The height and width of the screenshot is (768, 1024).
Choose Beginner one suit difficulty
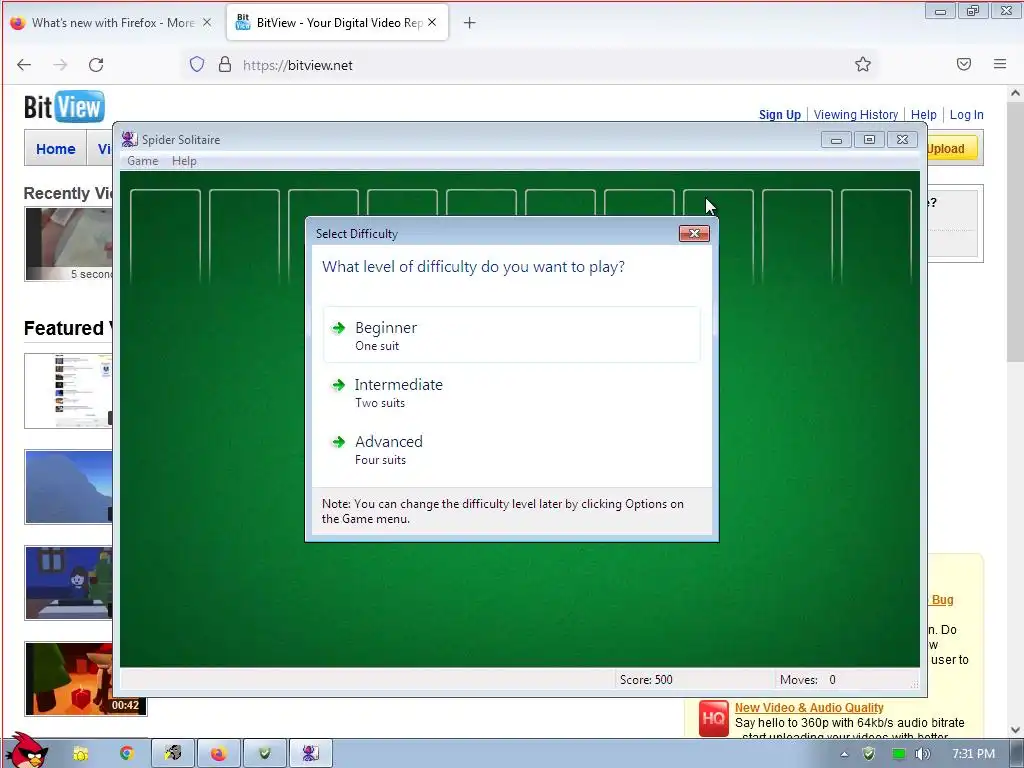(511, 335)
